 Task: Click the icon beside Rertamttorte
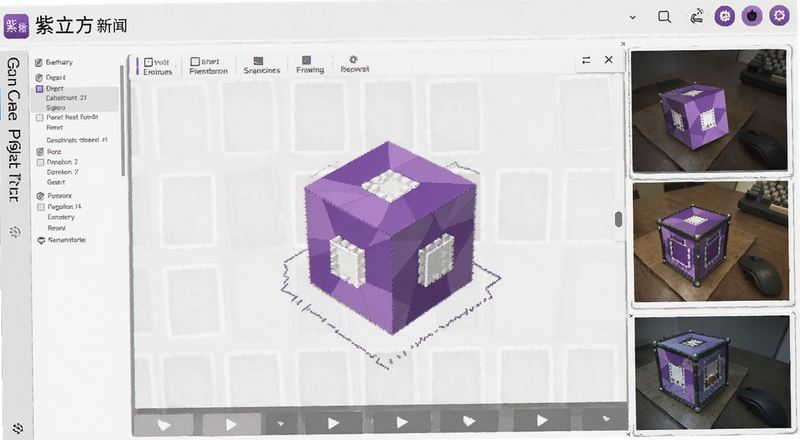[x=41, y=240]
